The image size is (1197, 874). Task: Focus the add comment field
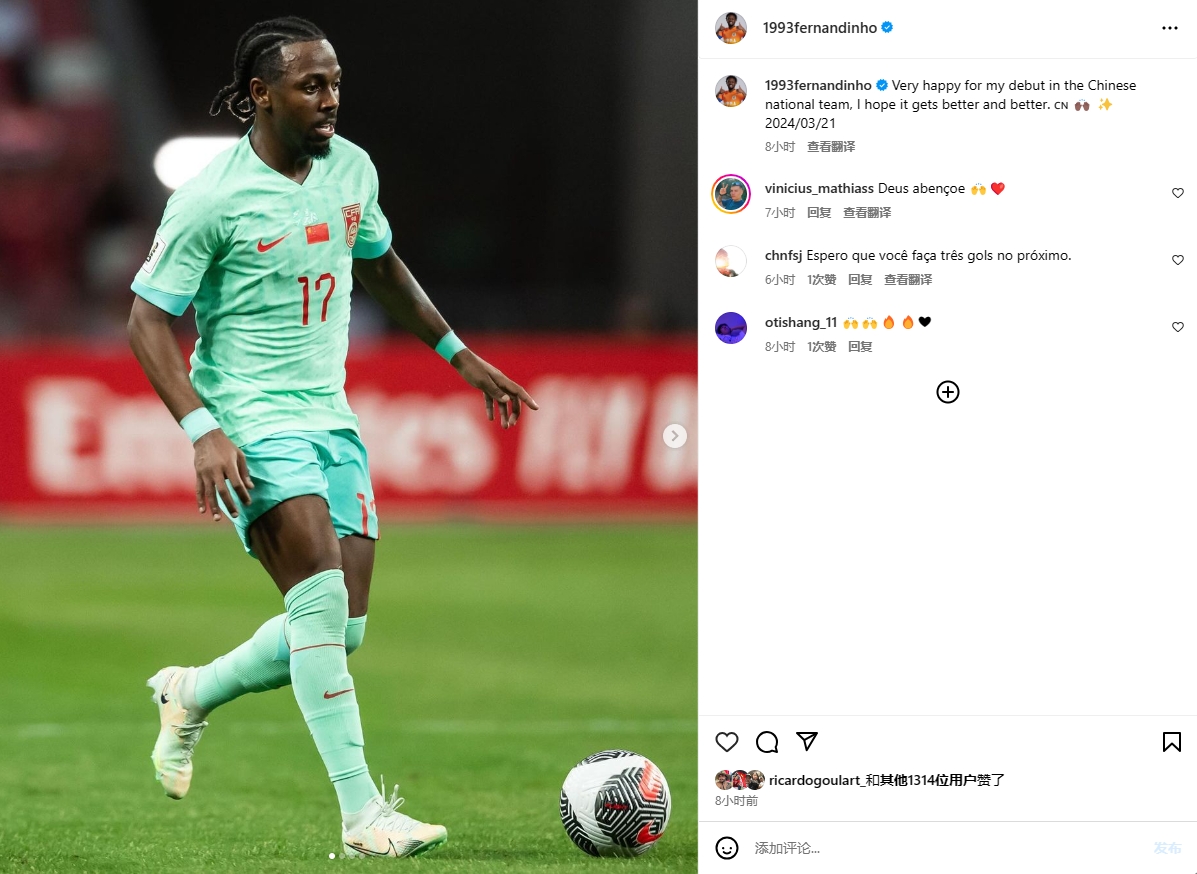[x=947, y=848]
